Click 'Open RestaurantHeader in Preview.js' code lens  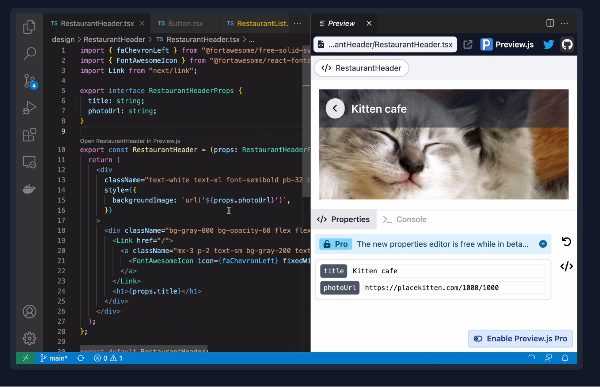coord(130,141)
